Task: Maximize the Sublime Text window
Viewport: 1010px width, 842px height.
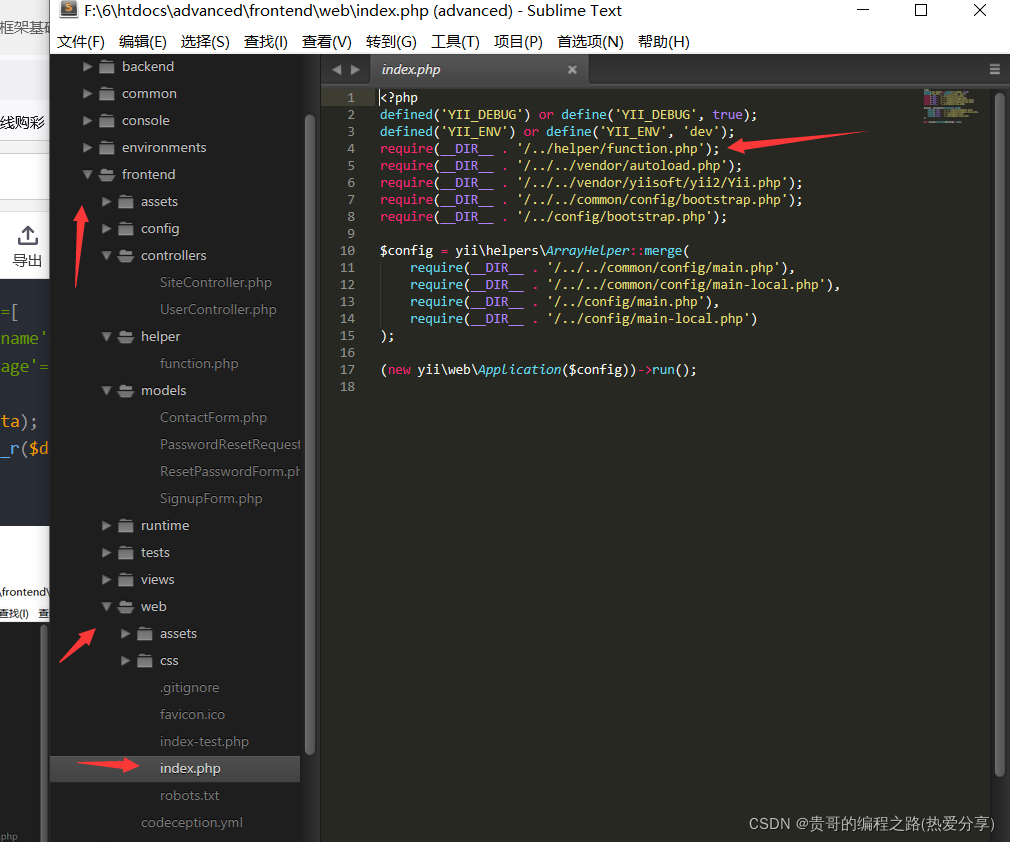Action: (921, 10)
